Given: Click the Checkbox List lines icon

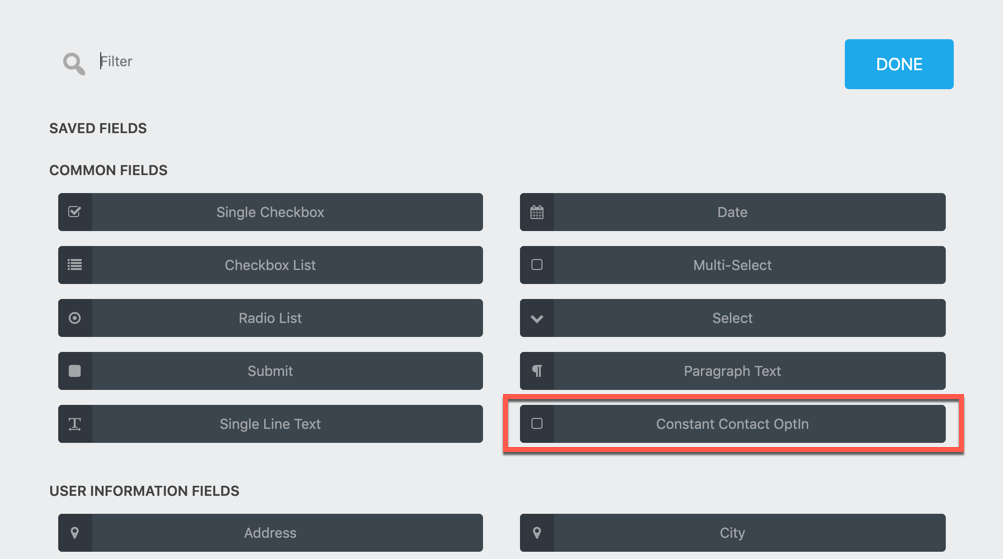Looking at the screenshot, I should coord(75,265).
